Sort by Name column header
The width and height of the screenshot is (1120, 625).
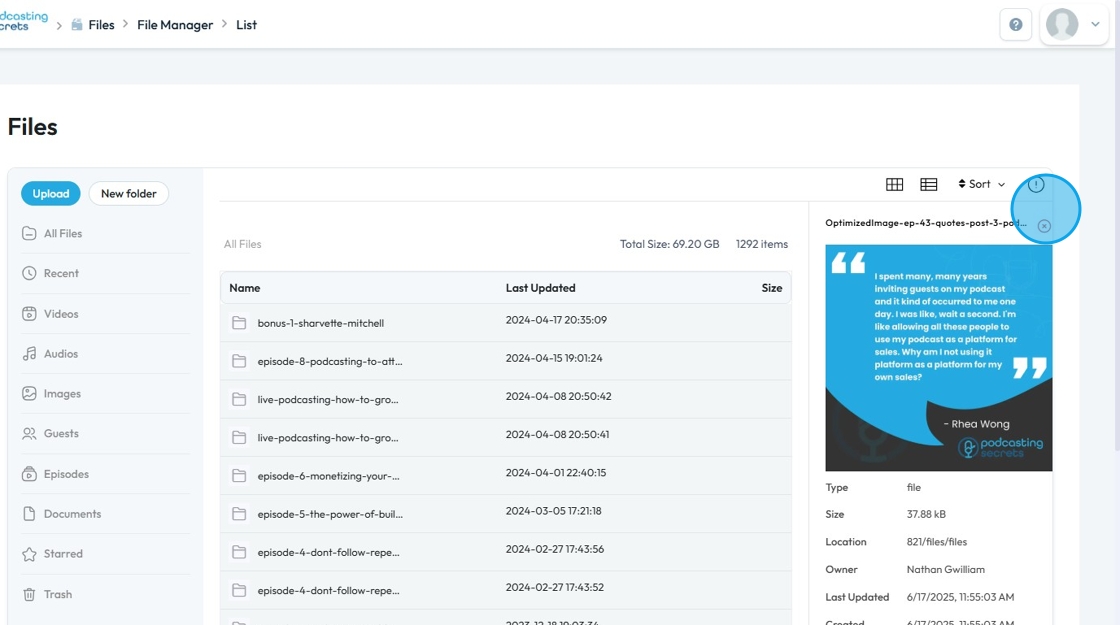[244, 288]
